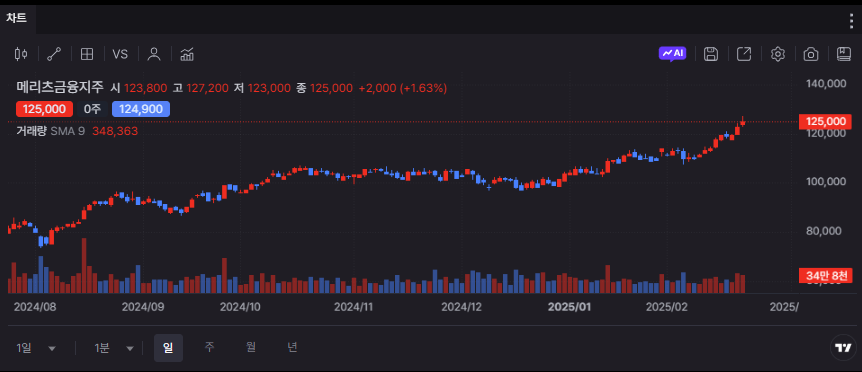Switch to the 년 yearly interval
862x372 pixels.
coord(292,347)
